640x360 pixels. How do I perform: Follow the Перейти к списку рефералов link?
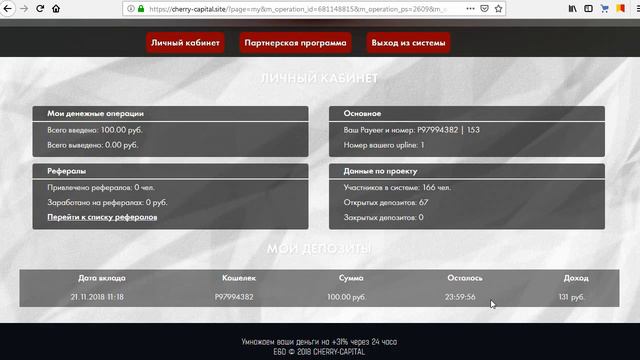(102, 217)
